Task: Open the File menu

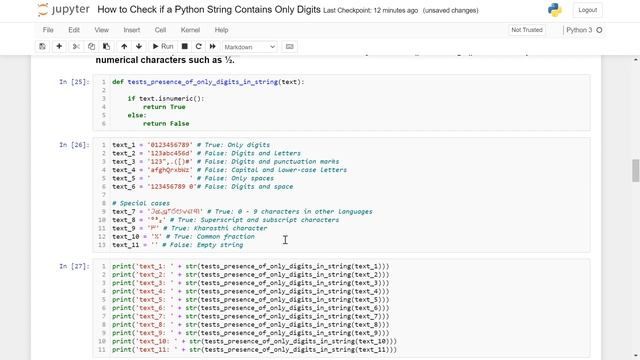Action: pos(48,30)
